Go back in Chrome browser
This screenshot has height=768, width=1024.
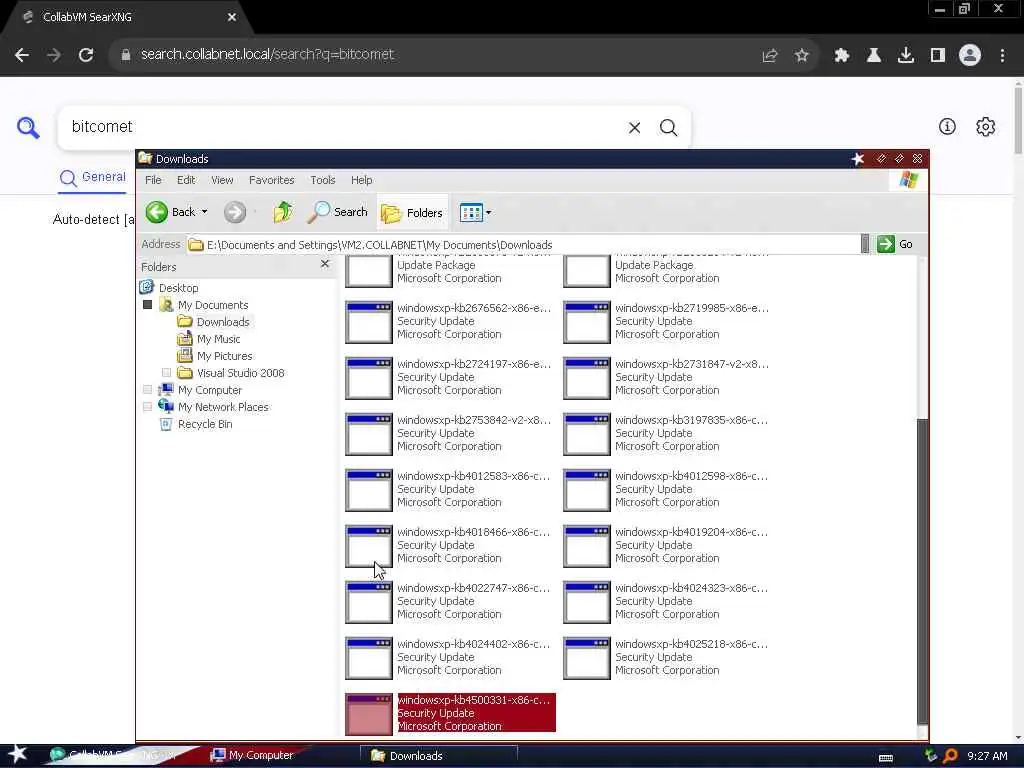22,55
